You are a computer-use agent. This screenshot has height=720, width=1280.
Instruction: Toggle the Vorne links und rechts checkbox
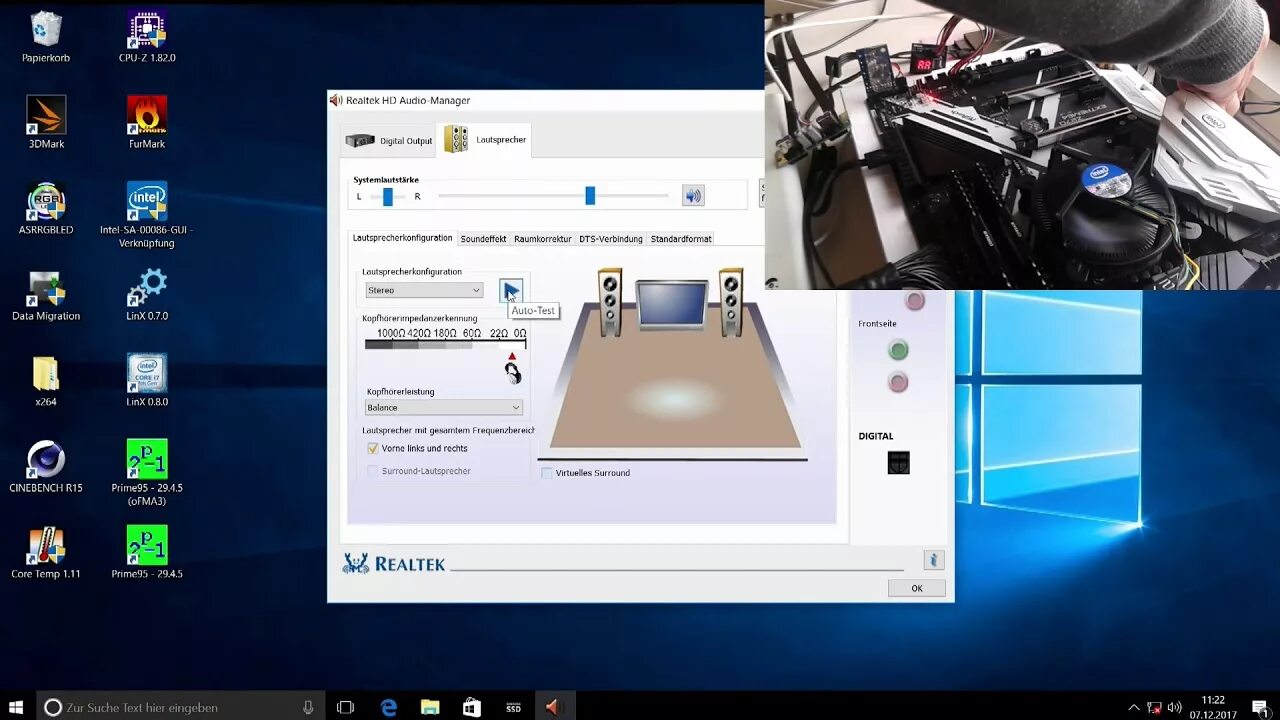(x=373, y=449)
